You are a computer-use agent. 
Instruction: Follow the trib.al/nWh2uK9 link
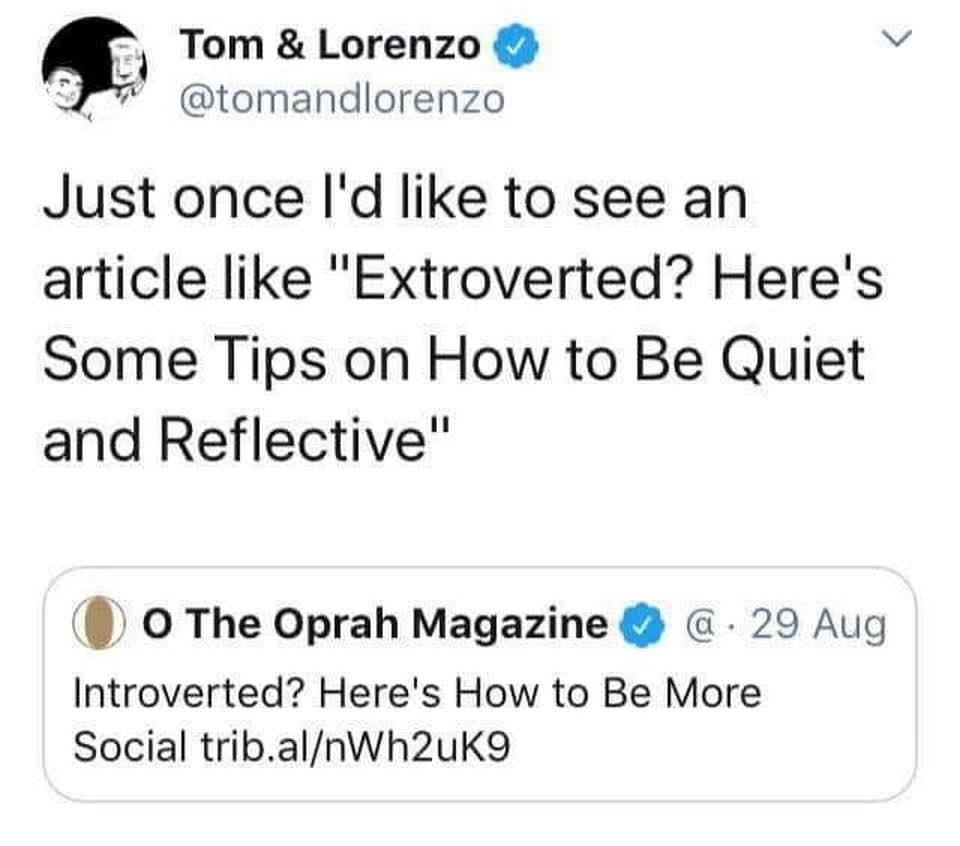(x=355, y=746)
